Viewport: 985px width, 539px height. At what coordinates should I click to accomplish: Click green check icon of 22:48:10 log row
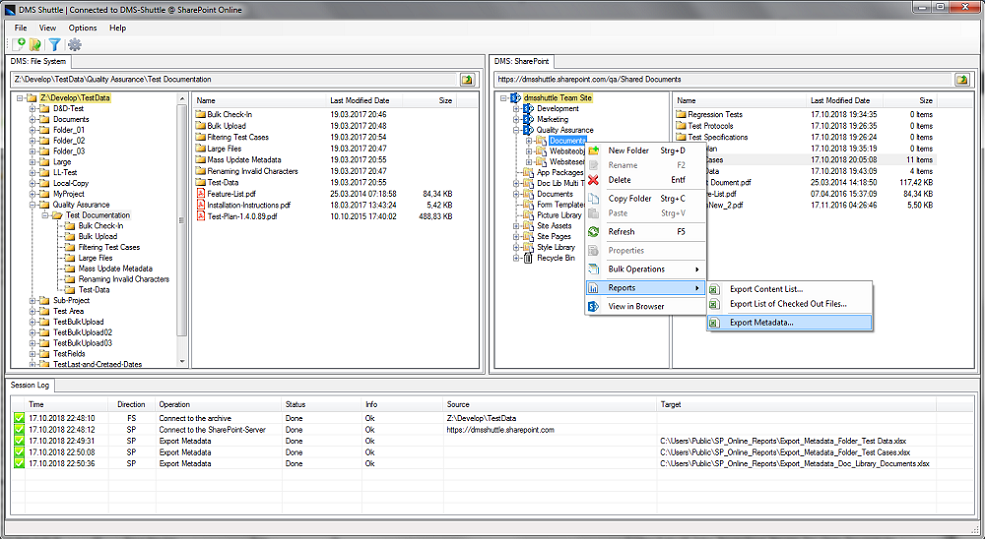point(19,418)
